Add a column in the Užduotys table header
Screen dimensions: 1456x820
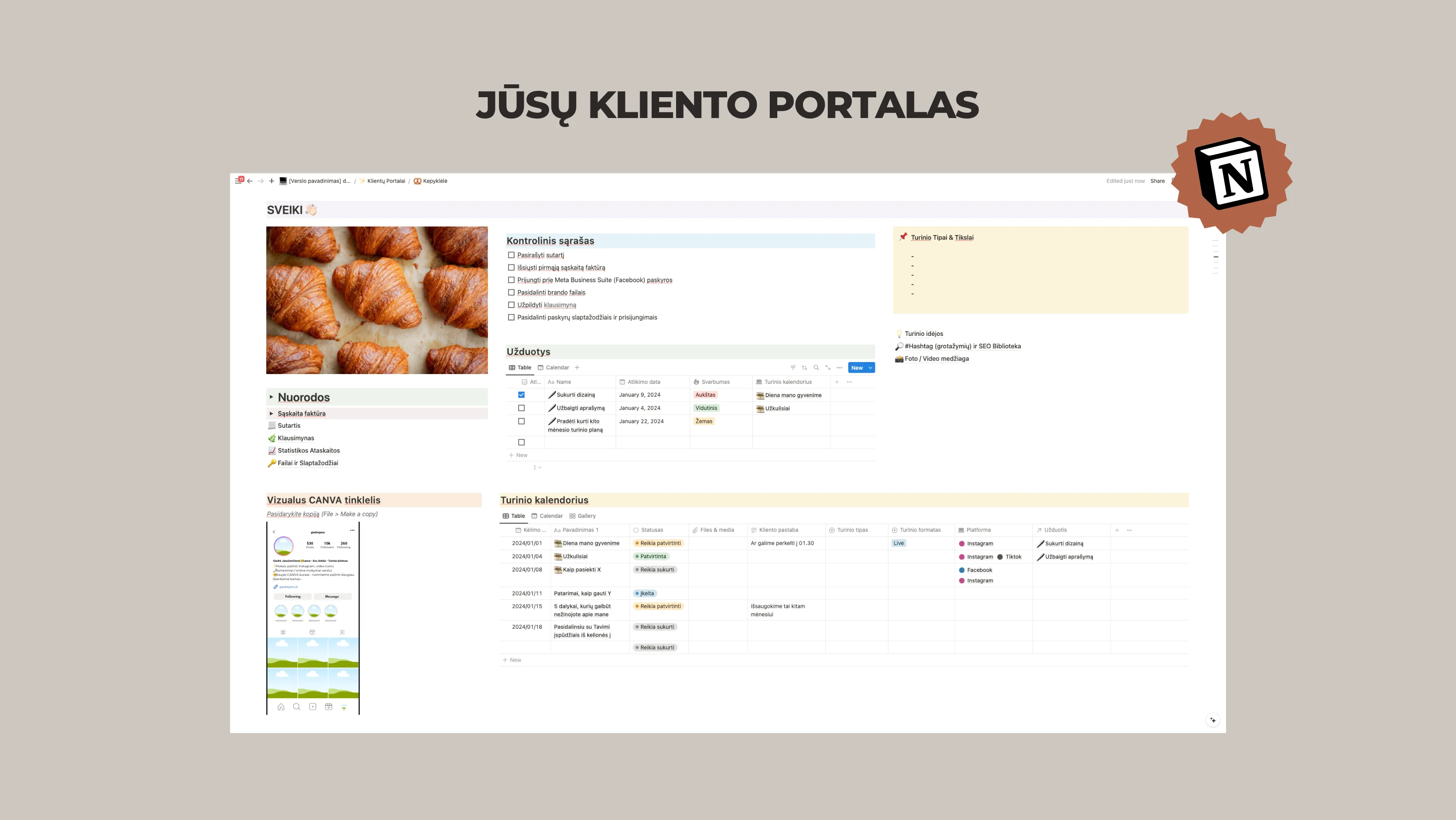point(837,382)
